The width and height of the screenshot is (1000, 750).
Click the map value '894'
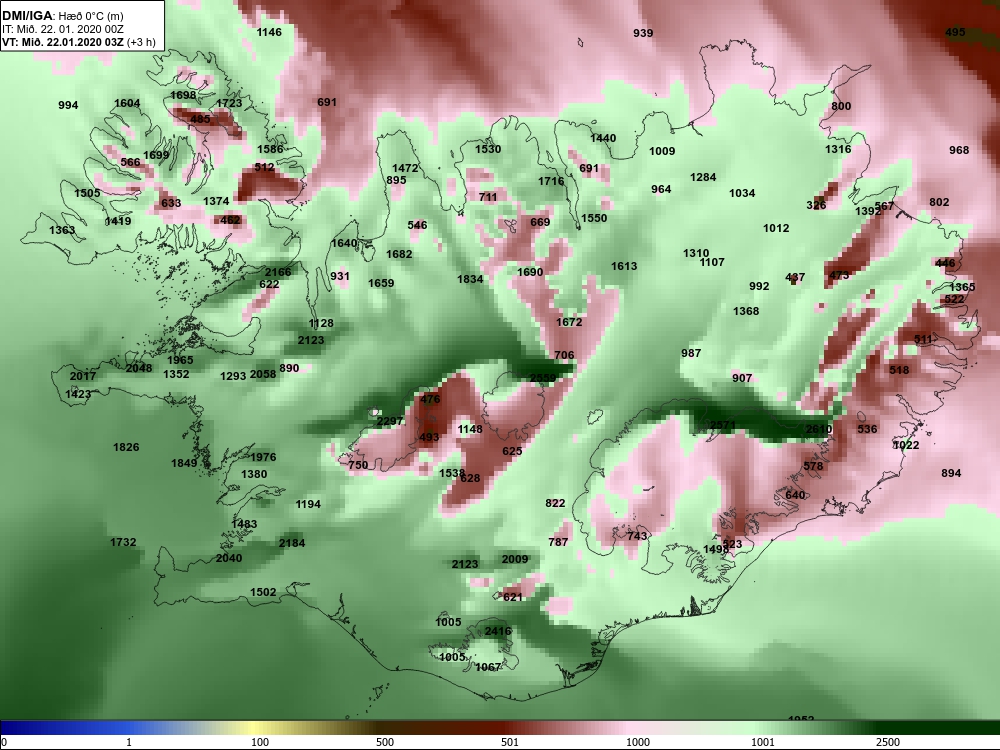(951, 473)
